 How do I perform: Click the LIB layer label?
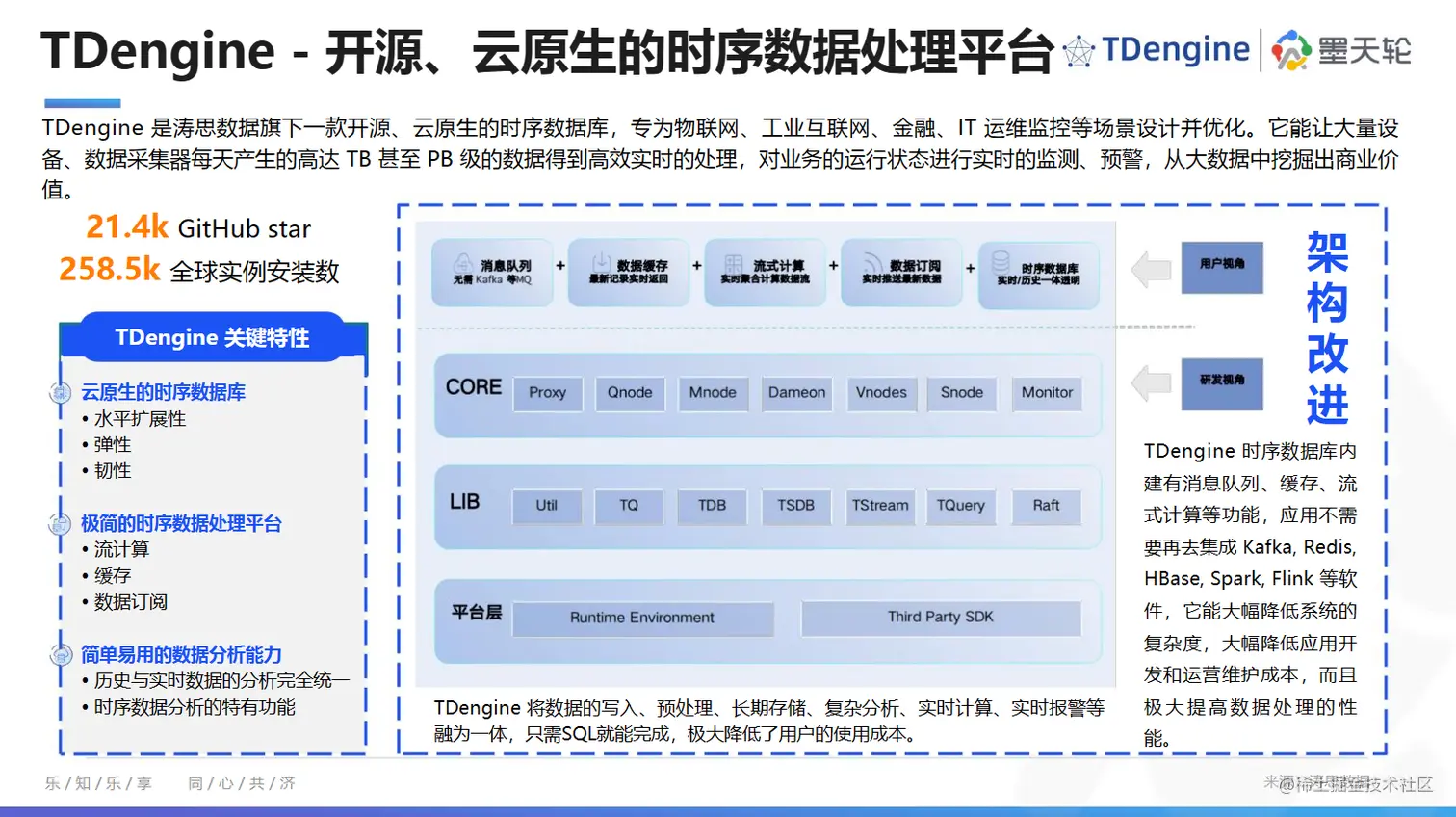[465, 502]
